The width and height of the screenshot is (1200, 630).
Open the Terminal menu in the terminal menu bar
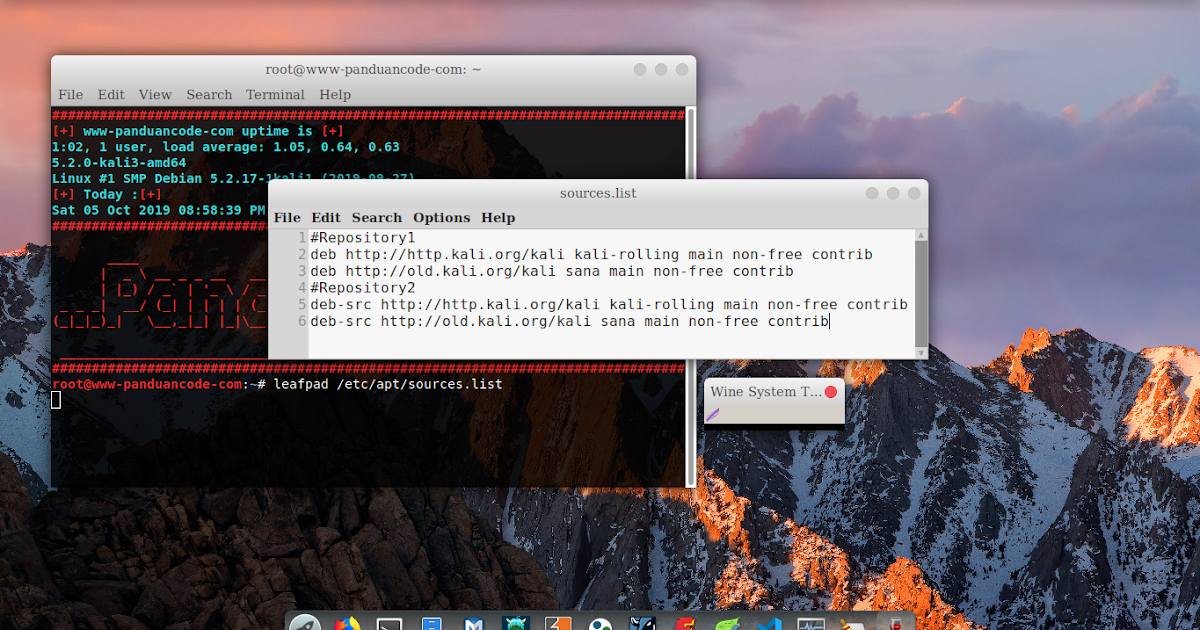coord(275,95)
